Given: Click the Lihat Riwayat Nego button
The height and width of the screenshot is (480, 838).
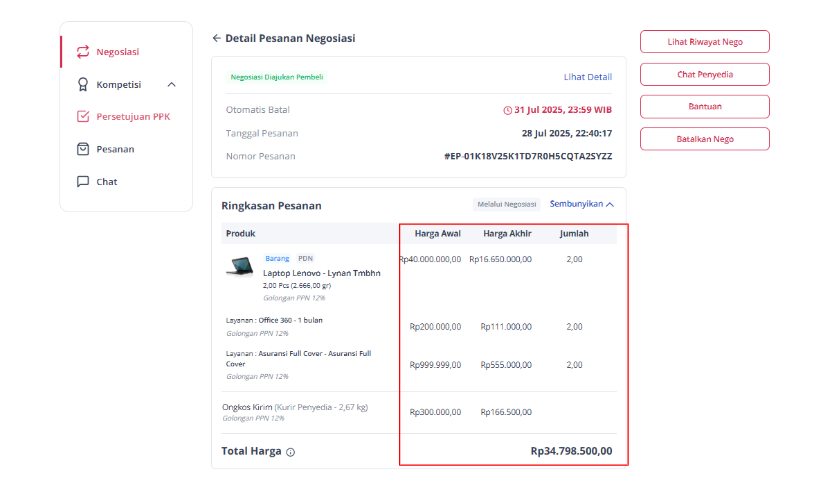Looking at the screenshot, I should point(704,42).
